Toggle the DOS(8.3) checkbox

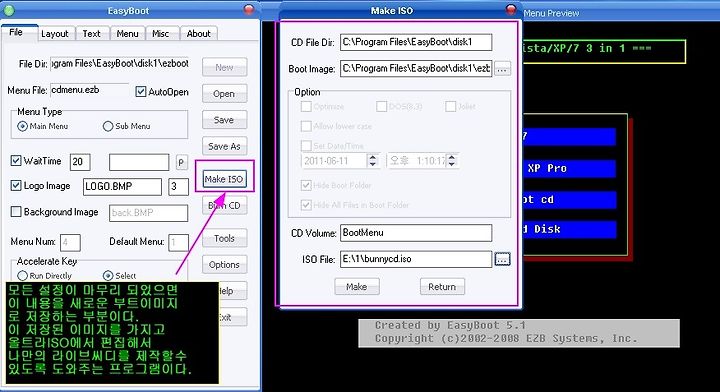click(381, 106)
